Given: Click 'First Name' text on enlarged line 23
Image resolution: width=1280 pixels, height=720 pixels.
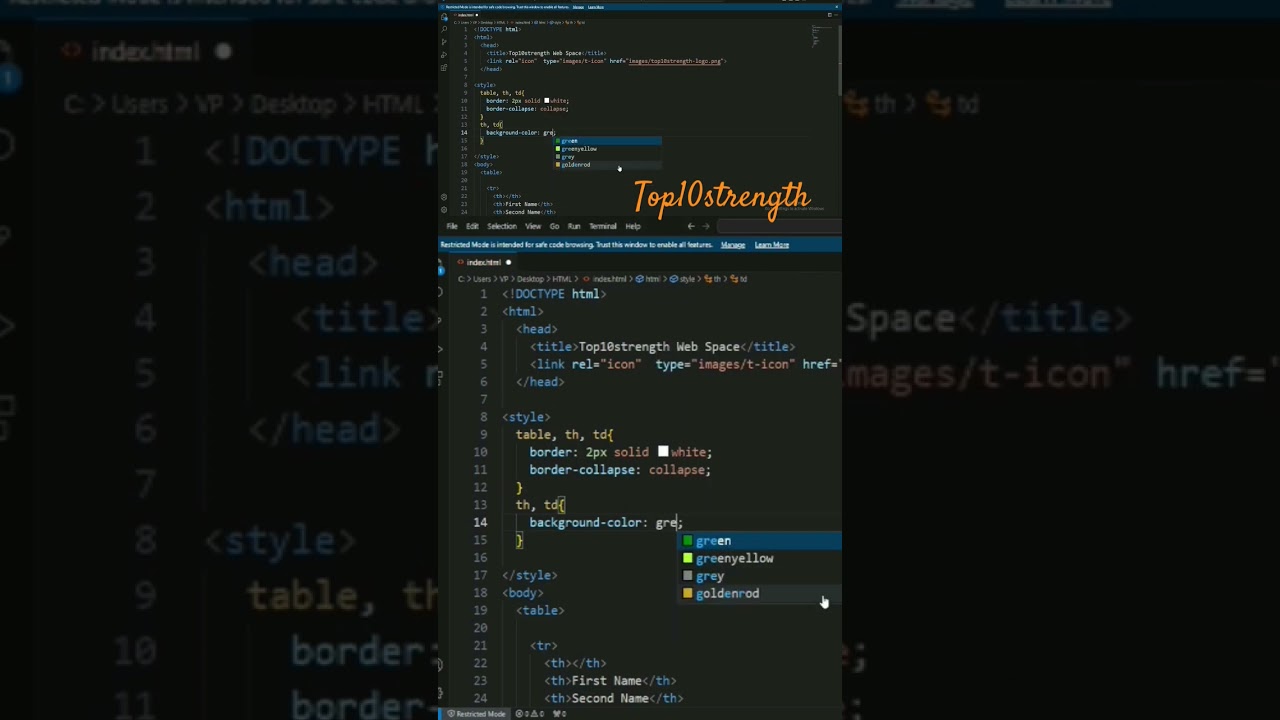Looking at the screenshot, I should coord(606,681).
